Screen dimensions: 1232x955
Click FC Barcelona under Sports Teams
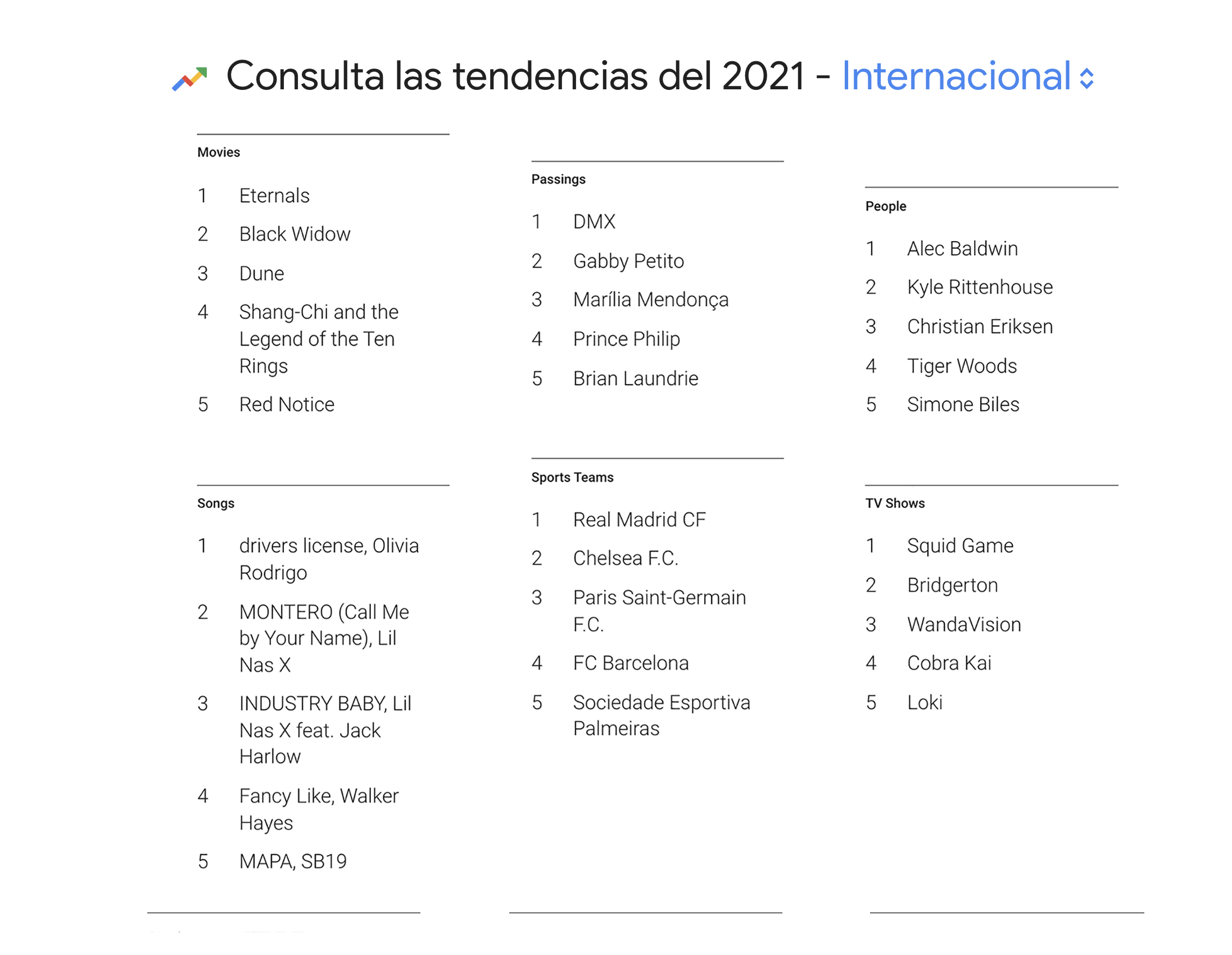click(x=630, y=662)
